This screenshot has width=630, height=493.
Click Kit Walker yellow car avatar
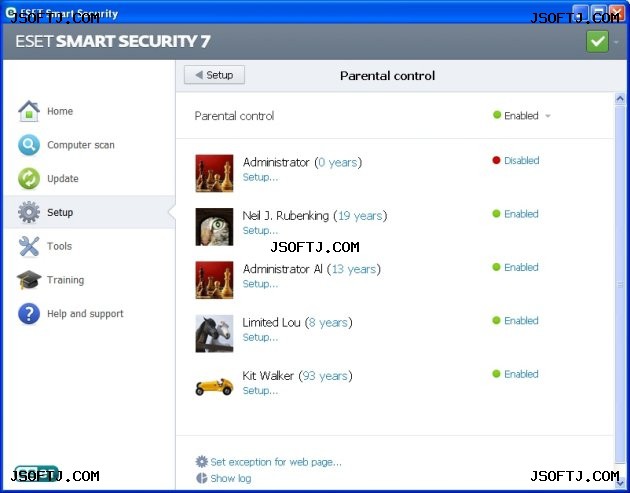point(214,387)
